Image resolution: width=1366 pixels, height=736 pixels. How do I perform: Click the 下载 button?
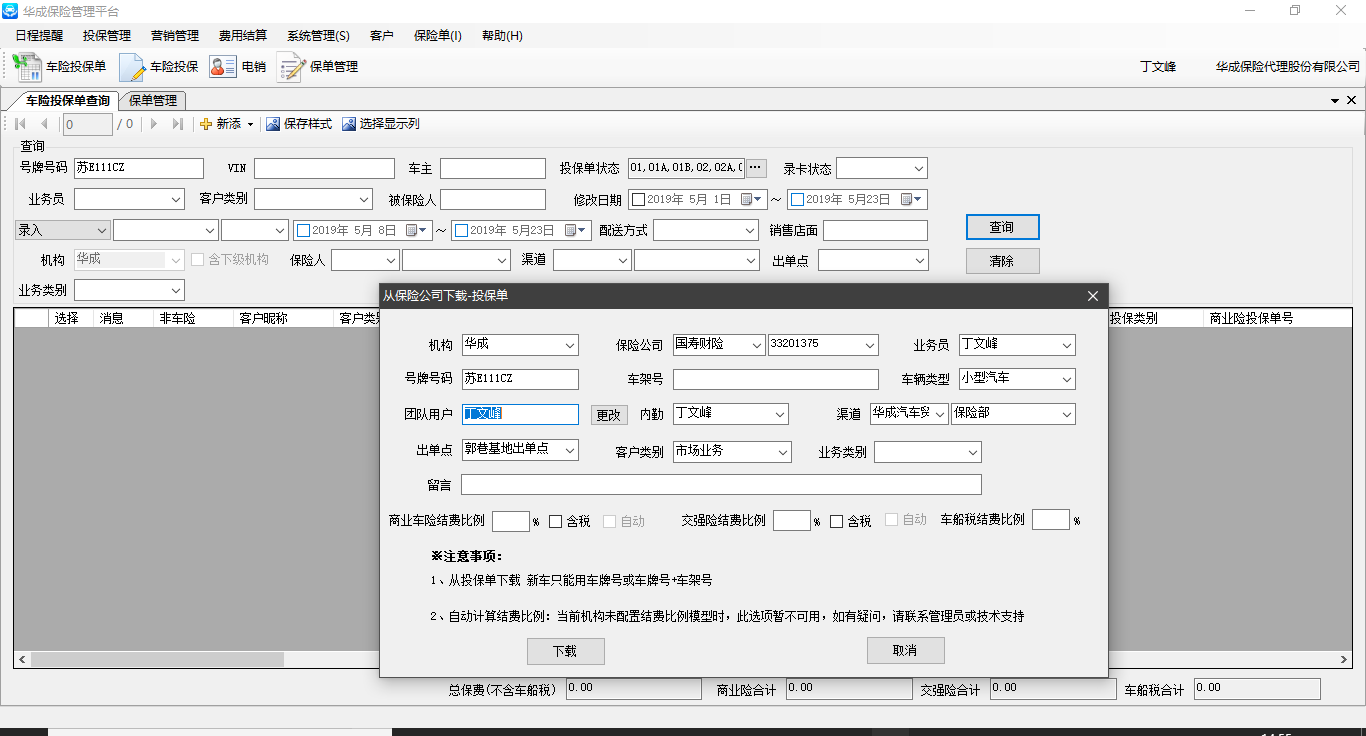click(x=565, y=651)
